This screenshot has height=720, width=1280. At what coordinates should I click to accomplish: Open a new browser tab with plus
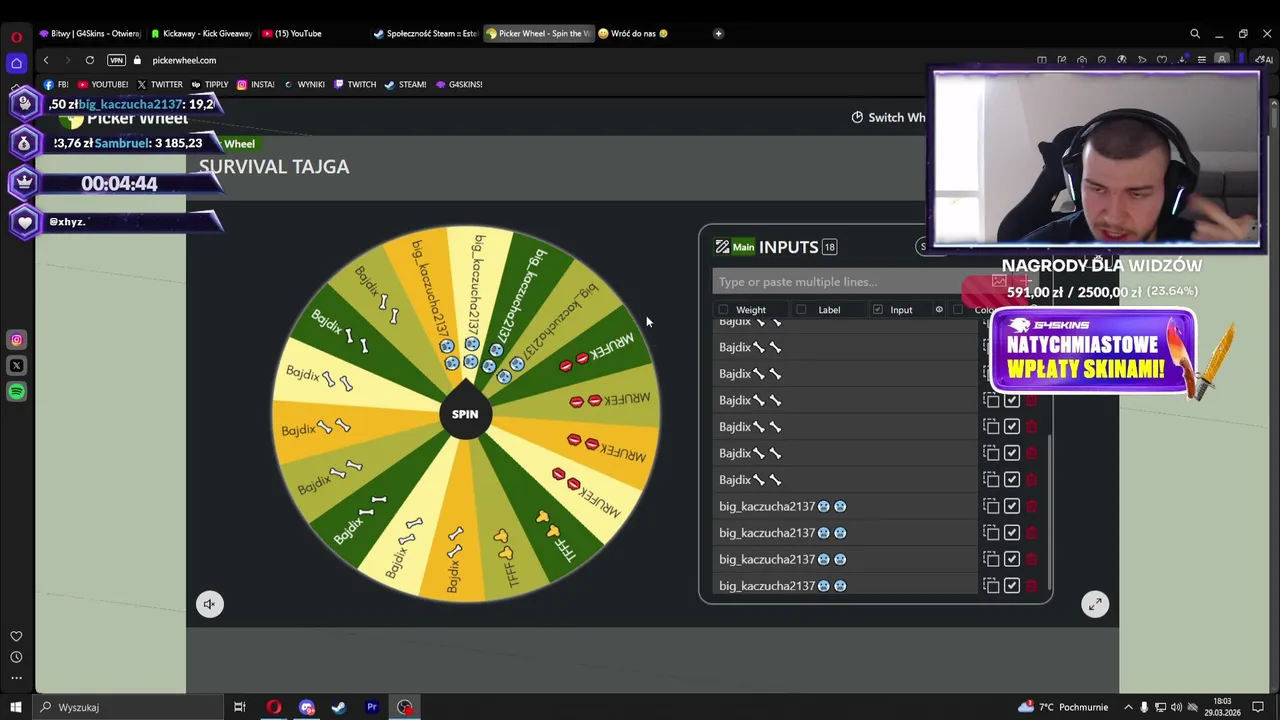coord(718,33)
